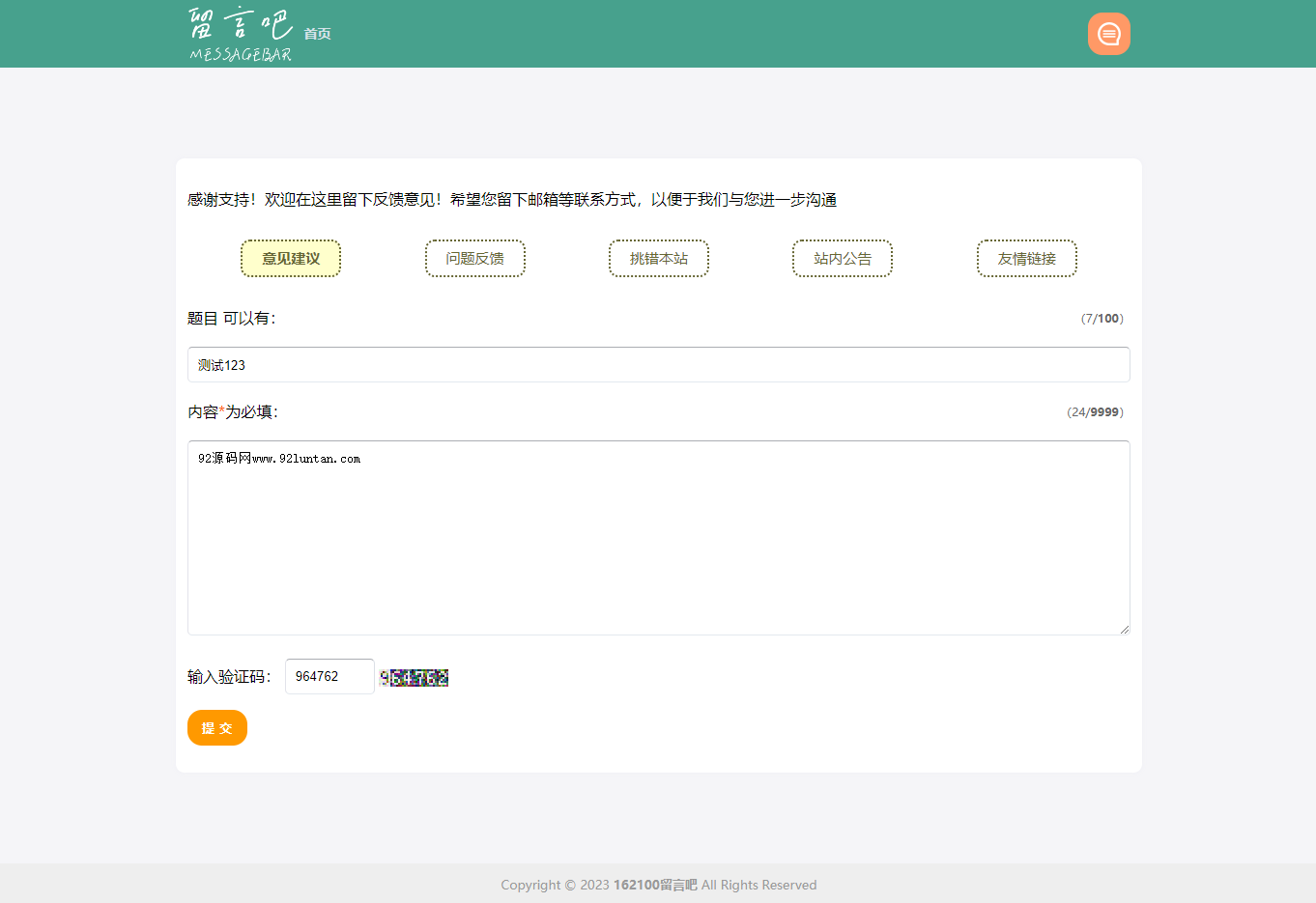Focus the title field containing 测试123
Screen dimensions: 1316x903
tap(658, 365)
